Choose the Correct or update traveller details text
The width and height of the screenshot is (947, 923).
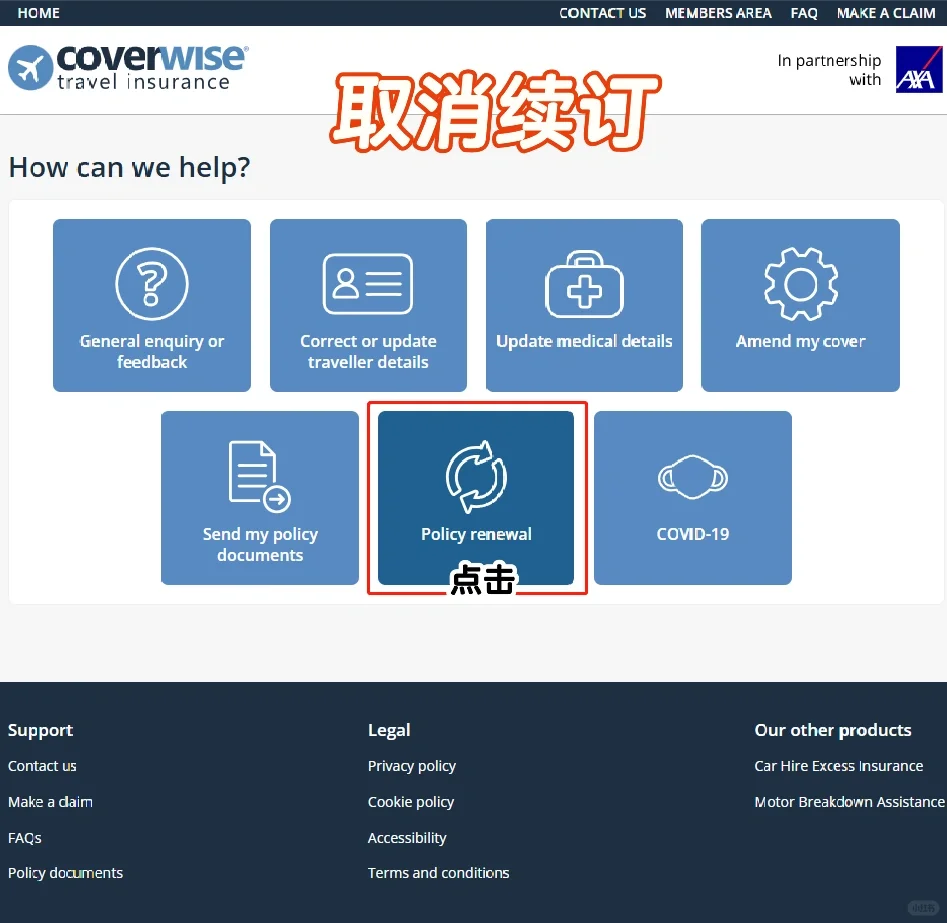368,352
